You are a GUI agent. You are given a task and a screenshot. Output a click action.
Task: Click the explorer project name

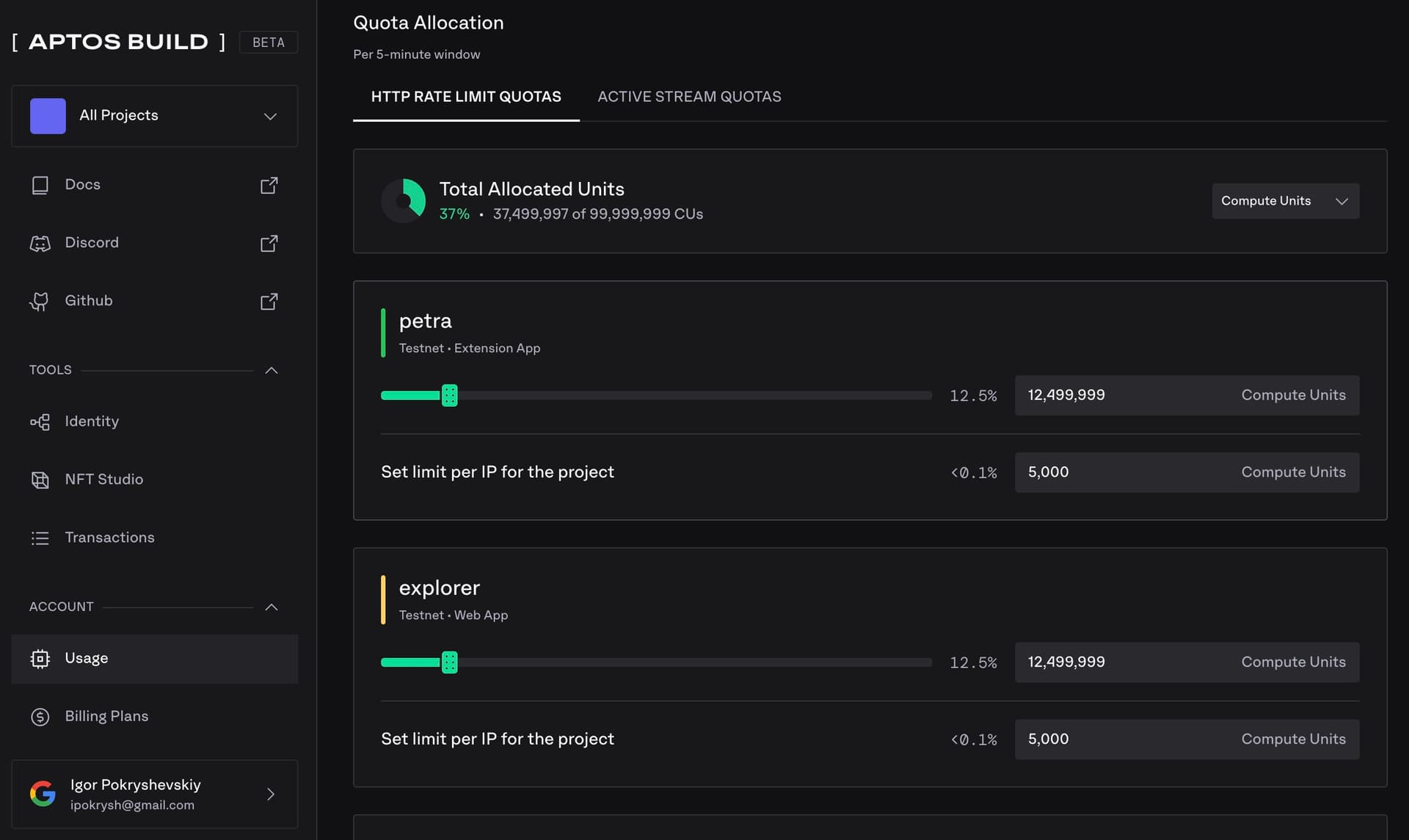click(439, 588)
